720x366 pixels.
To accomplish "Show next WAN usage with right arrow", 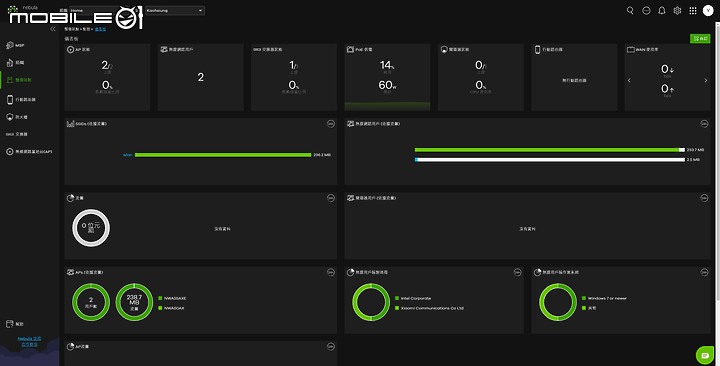I will [706, 80].
